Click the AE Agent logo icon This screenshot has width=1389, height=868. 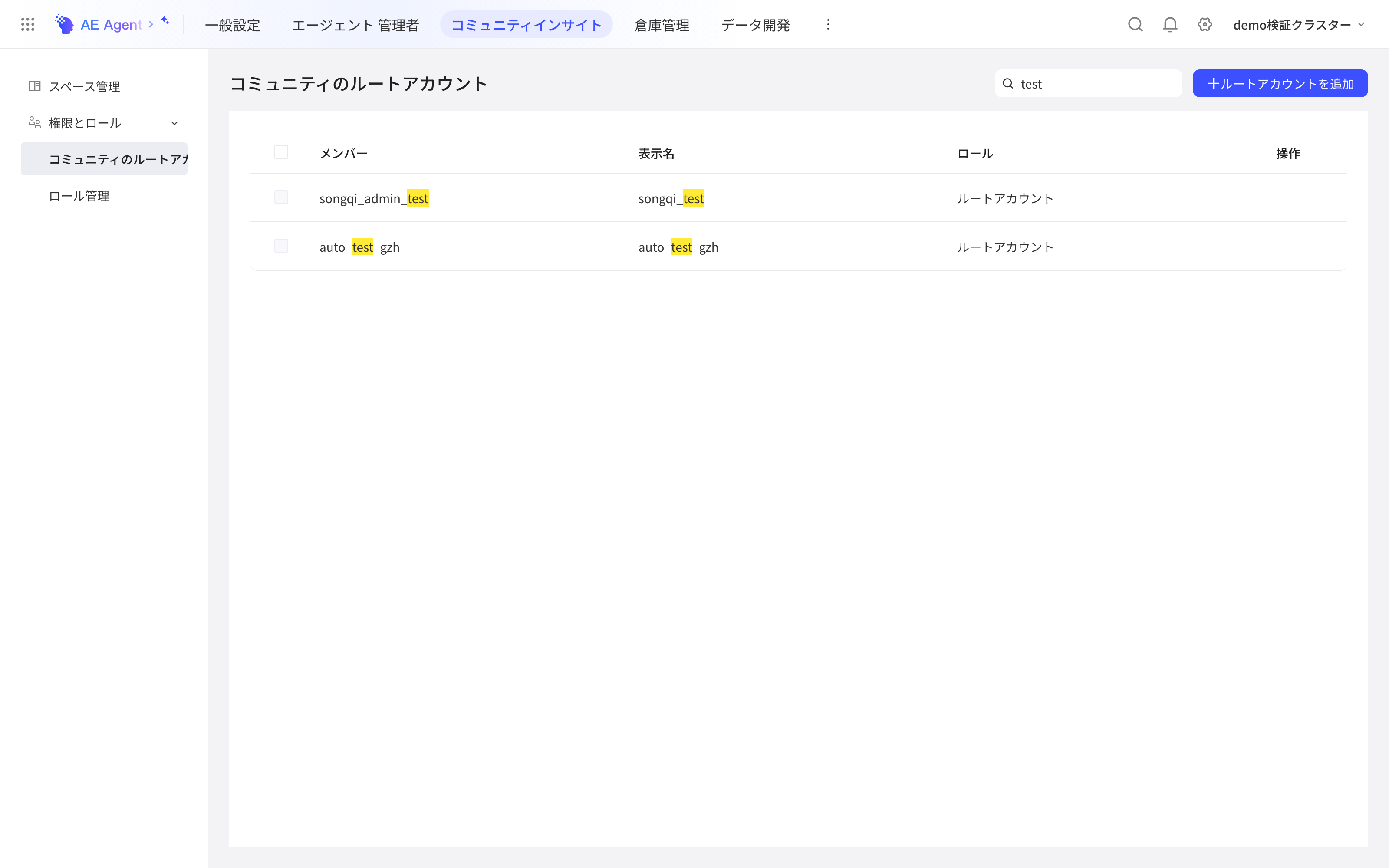pyautogui.click(x=64, y=24)
